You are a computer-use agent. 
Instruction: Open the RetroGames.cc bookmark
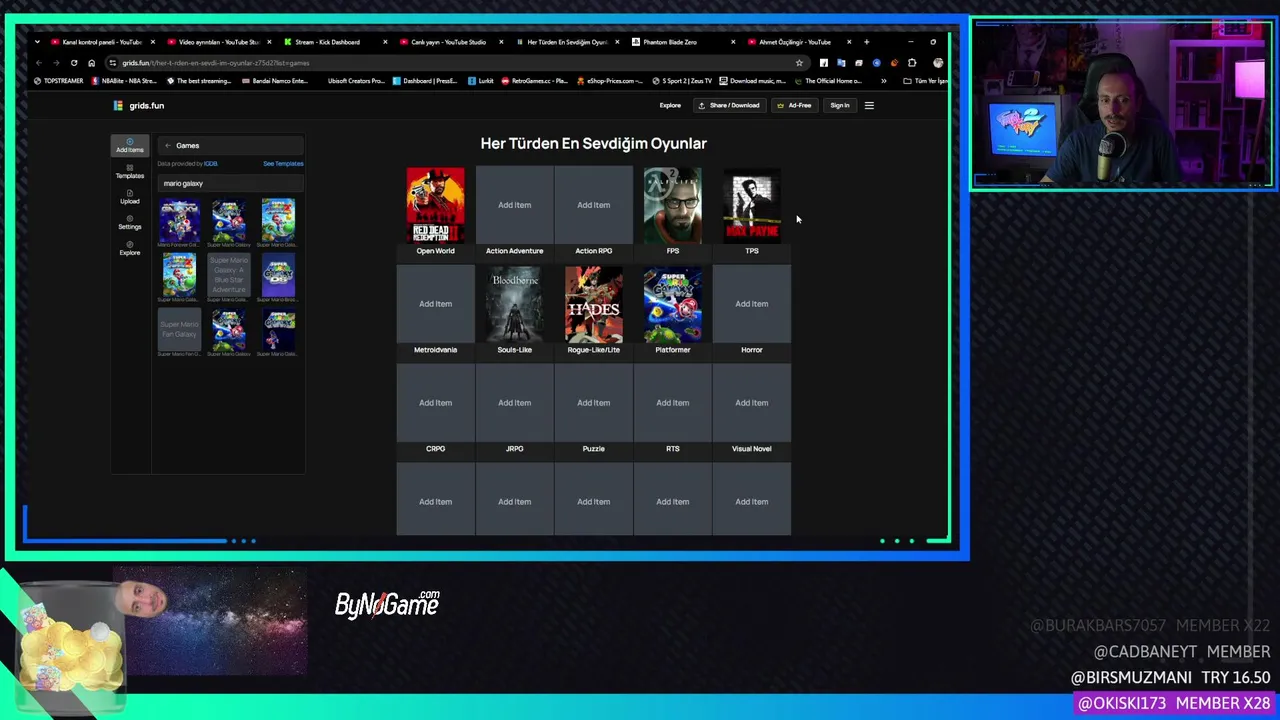(x=535, y=81)
